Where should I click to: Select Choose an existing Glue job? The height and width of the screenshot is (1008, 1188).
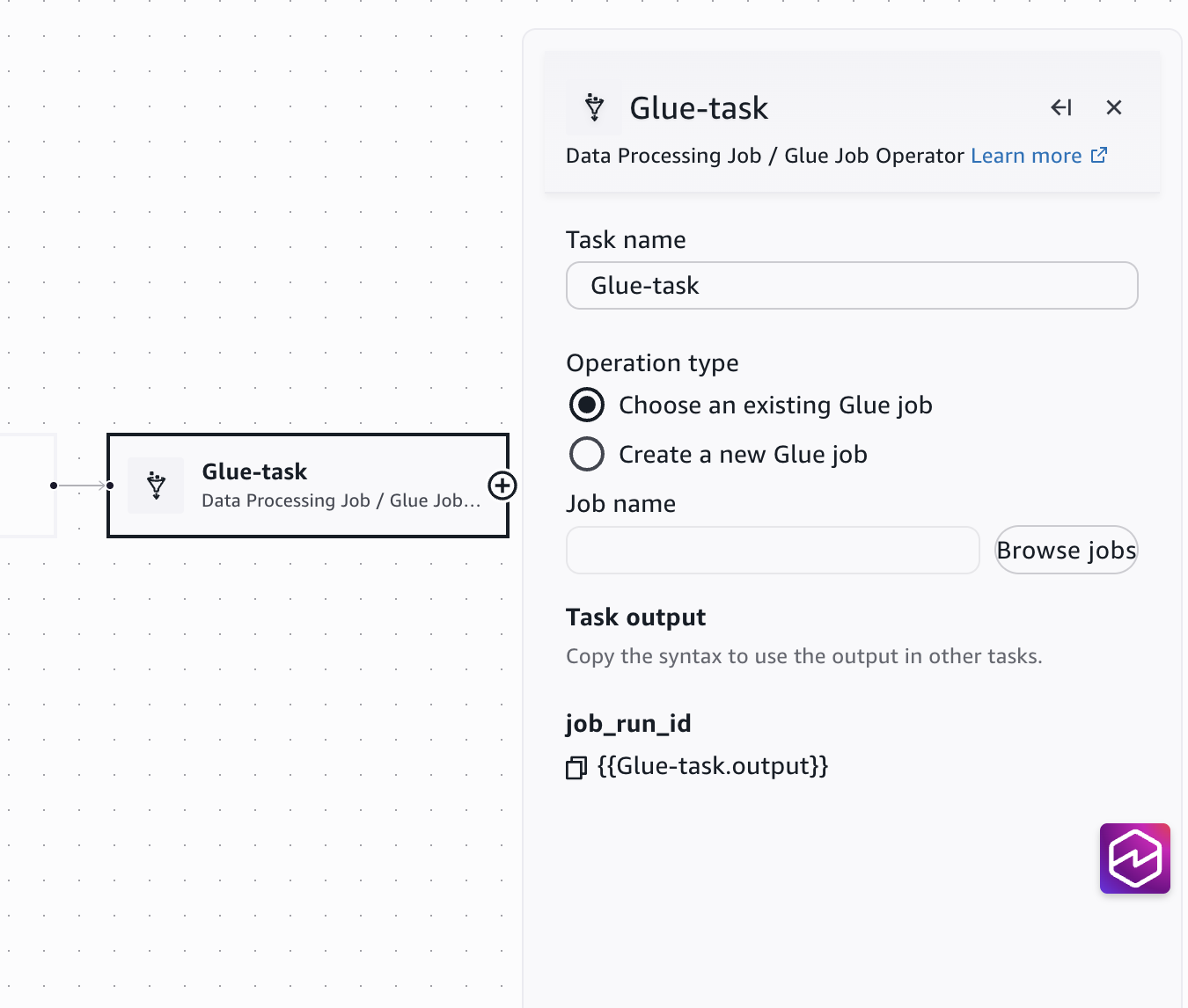[587, 405]
